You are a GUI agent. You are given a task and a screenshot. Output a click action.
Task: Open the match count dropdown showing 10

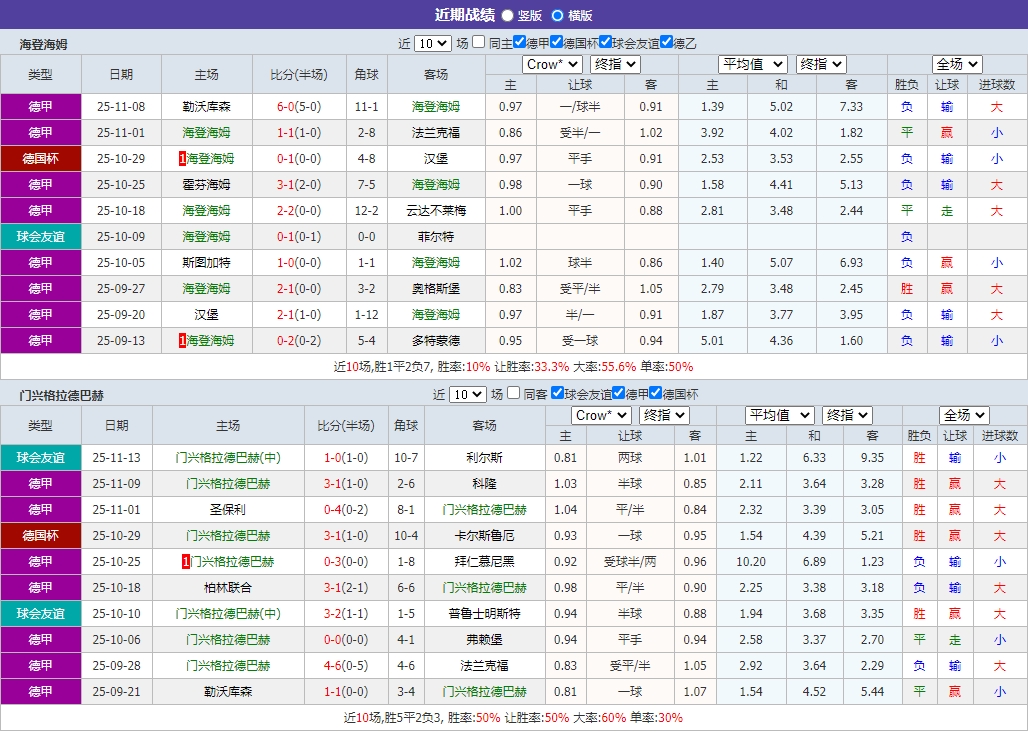432,43
